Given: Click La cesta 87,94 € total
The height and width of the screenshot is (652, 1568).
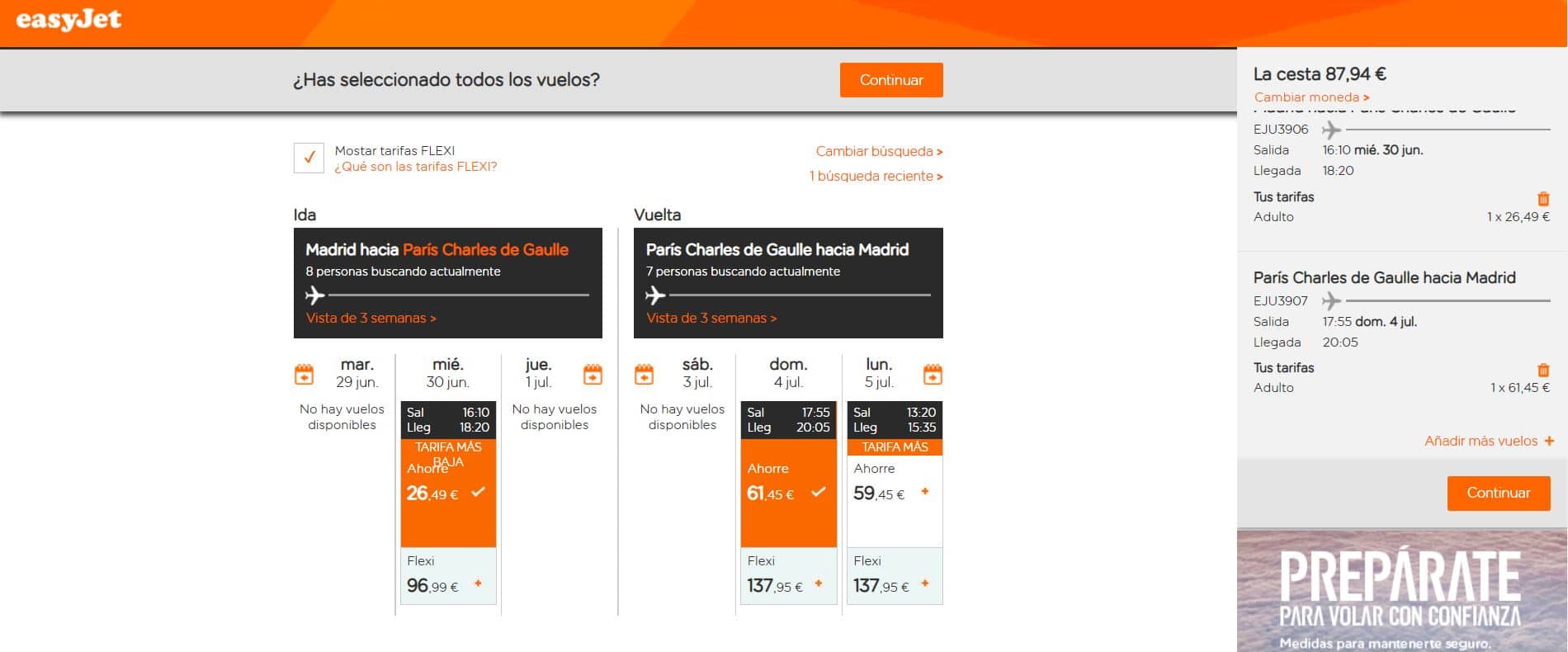Looking at the screenshot, I should (1320, 74).
